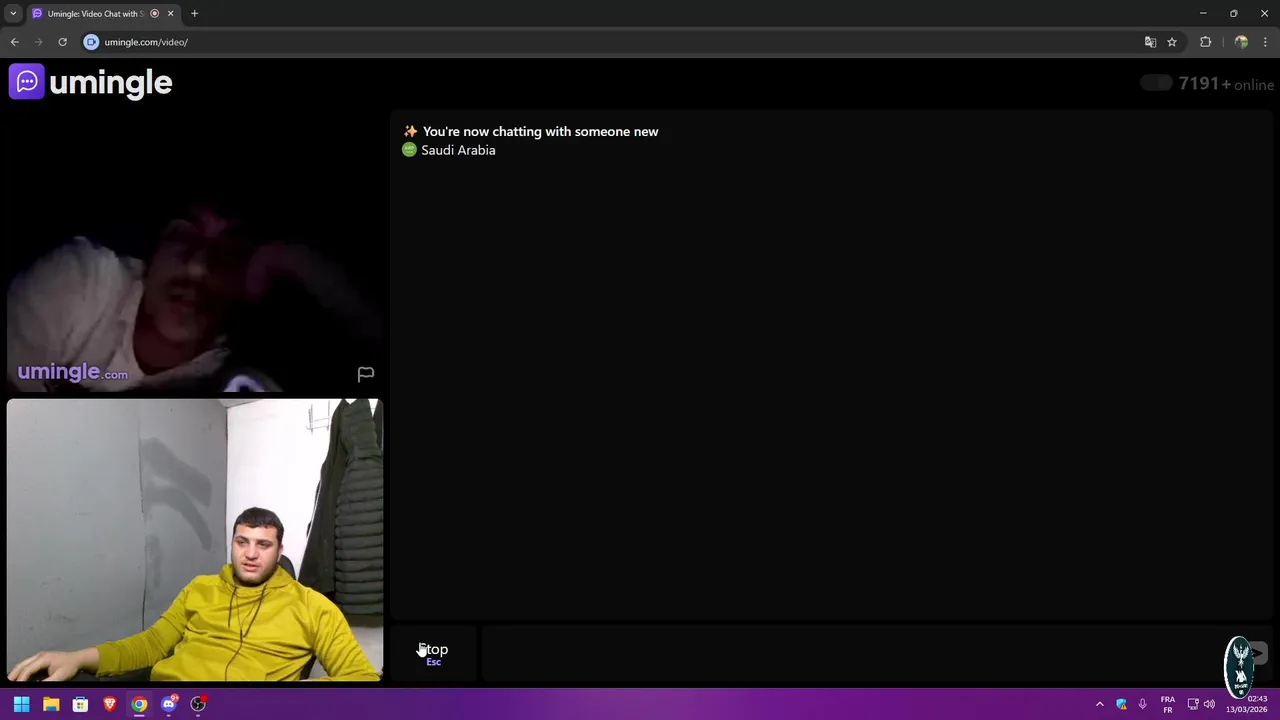Click the Chrome taskbar icon
Screen dimensions: 1280x720
pos(139,704)
